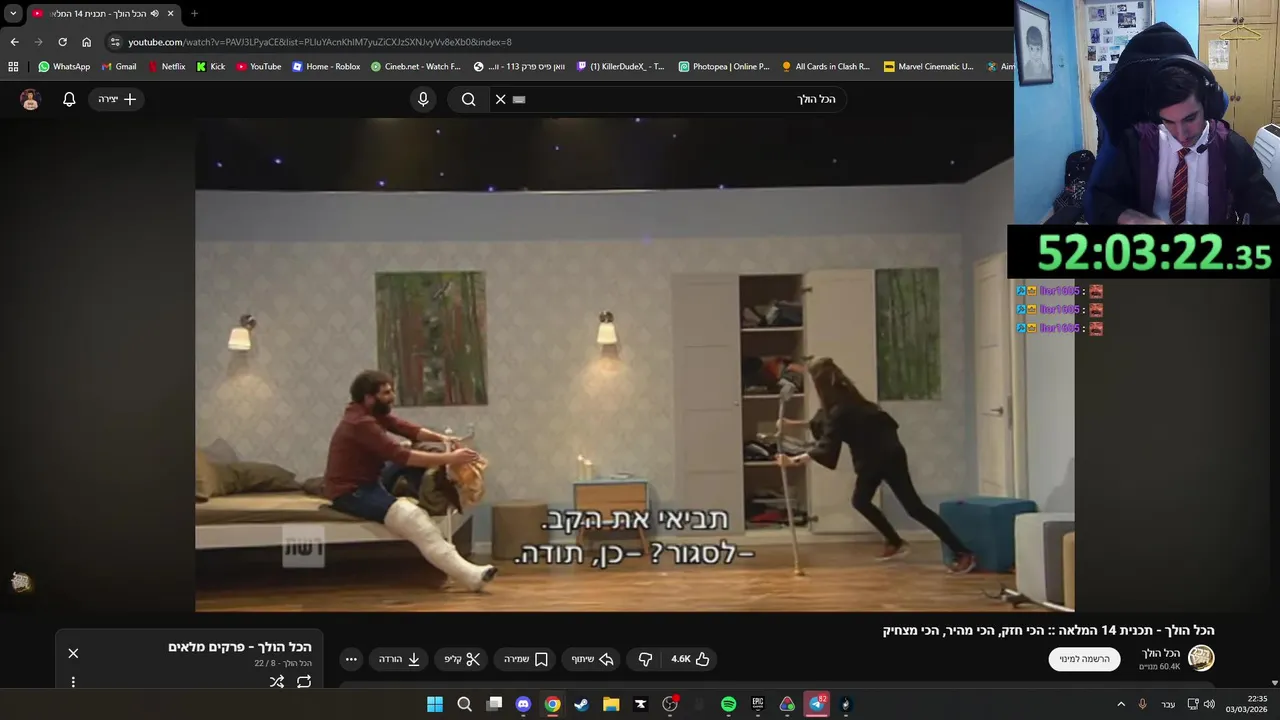Open the browser tab search dropdown
The height and width of the screenshot is (720, 1280).
pyautogui.click(x=13, y=13)
